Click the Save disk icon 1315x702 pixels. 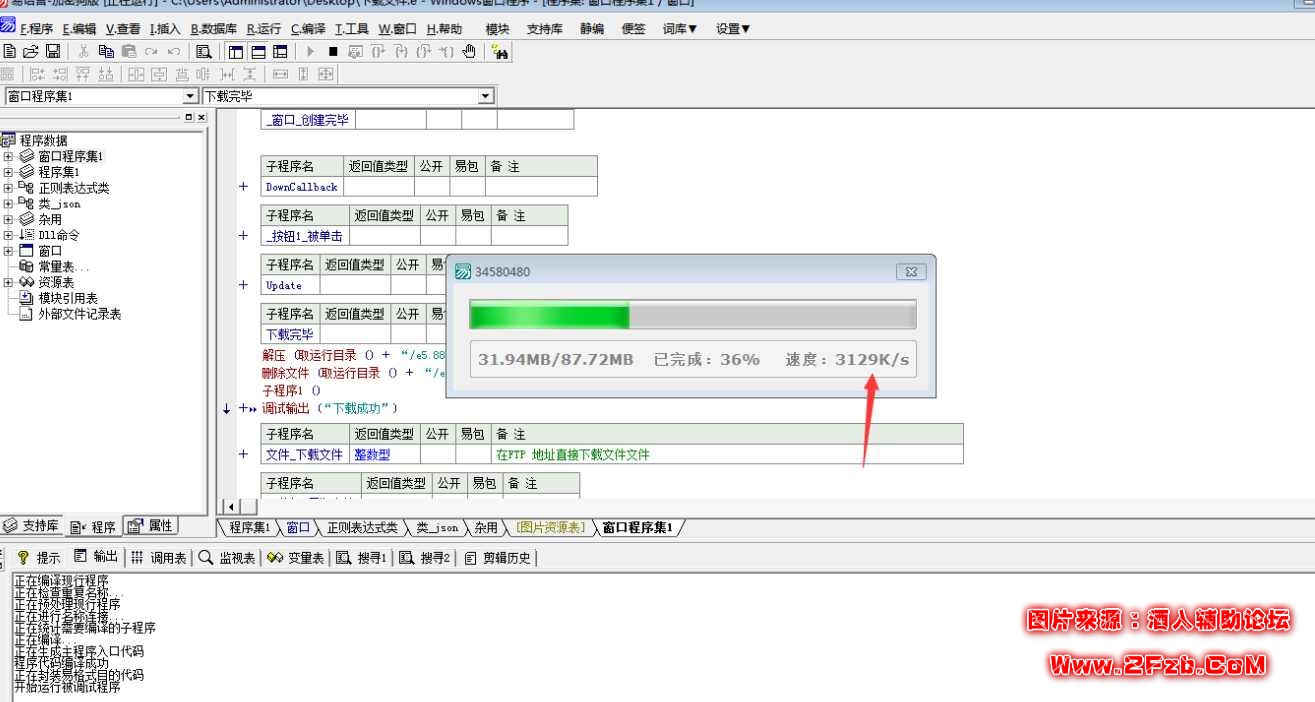tap(53, 51)
